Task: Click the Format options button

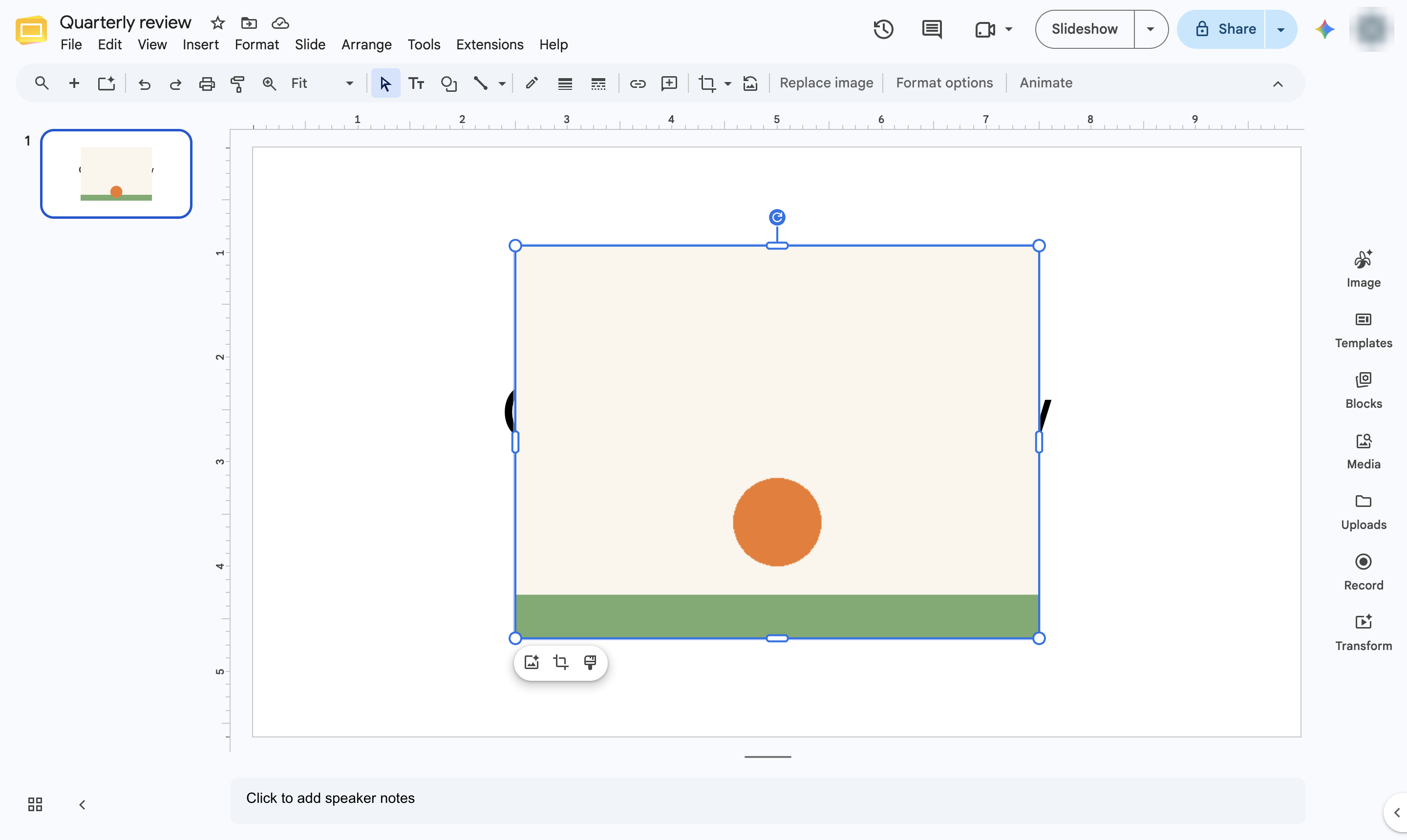Action: coord(944,83)
